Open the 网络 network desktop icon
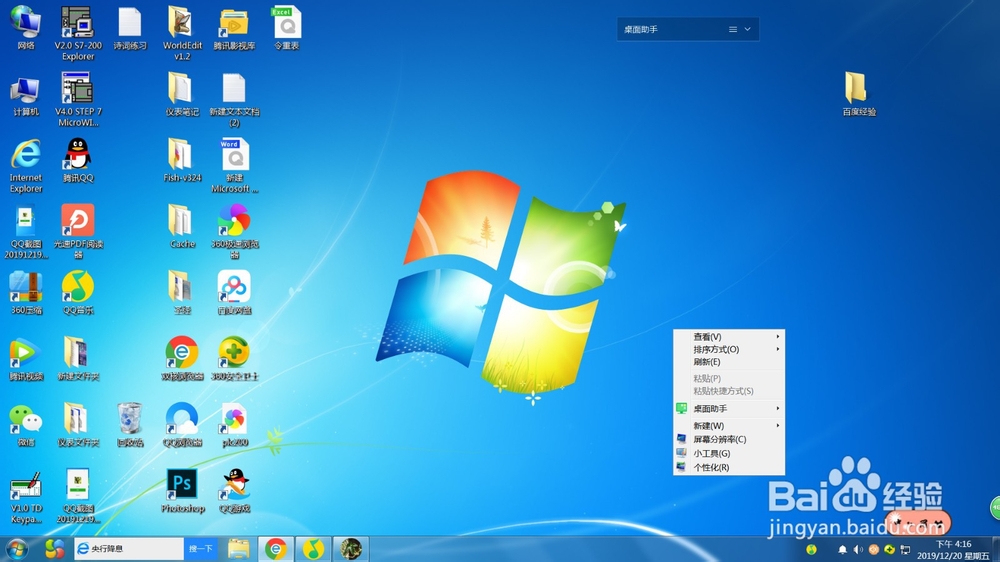 [x=26, y=27]
